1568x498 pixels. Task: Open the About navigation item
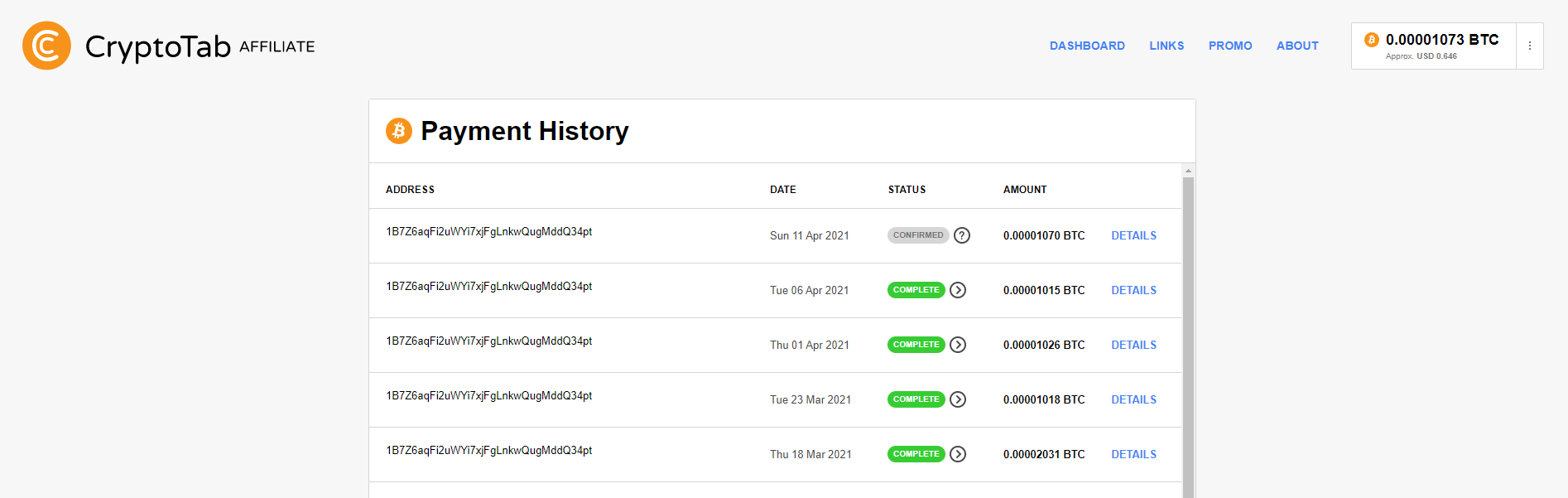tap(1297, 46)
